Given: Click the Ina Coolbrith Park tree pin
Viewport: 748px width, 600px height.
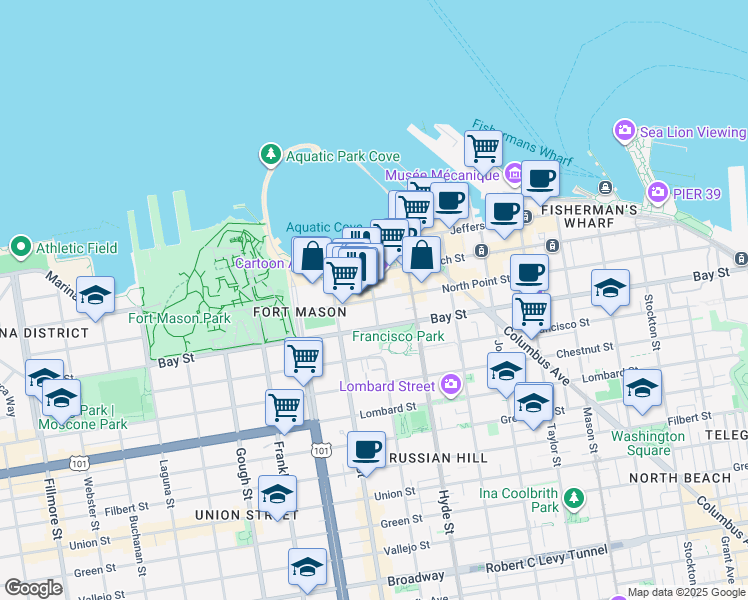Looking at the screenshot, I should coord(574,499).
